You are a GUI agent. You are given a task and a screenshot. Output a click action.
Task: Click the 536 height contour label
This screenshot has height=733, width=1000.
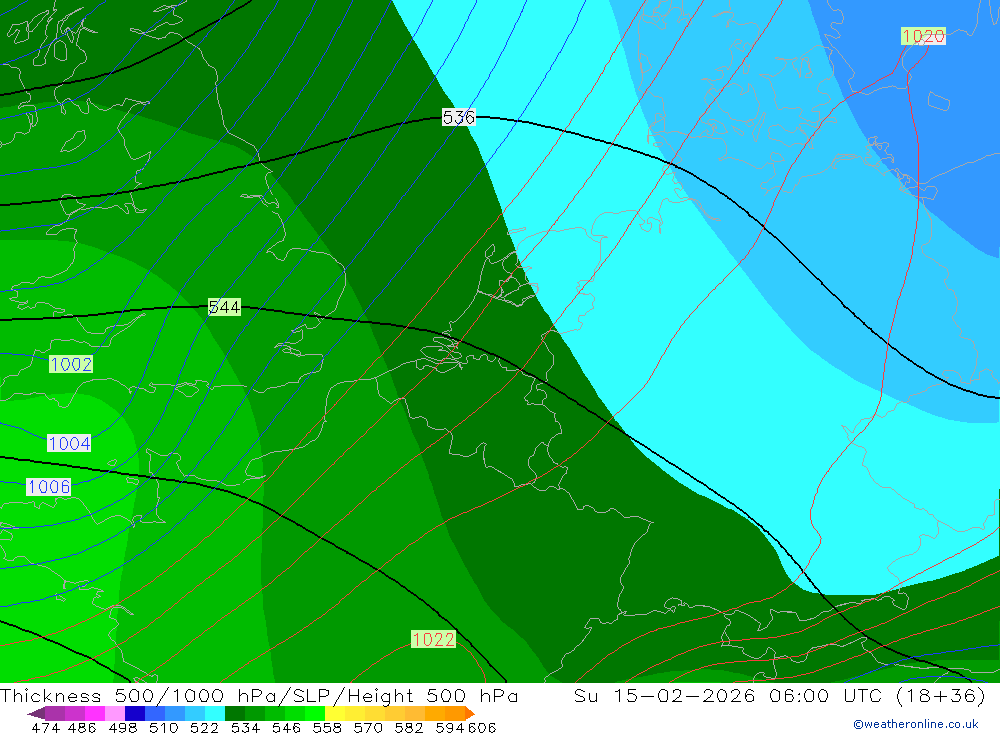(459, 117)
